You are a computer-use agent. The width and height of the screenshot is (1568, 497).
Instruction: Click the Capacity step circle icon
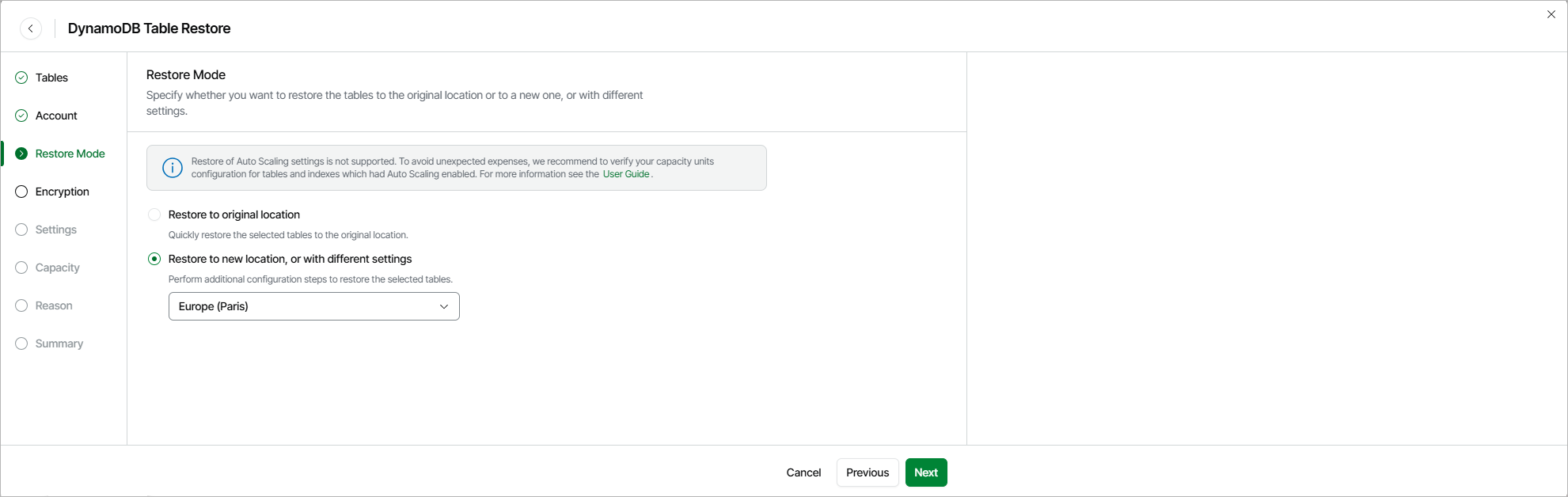[21, 267]
